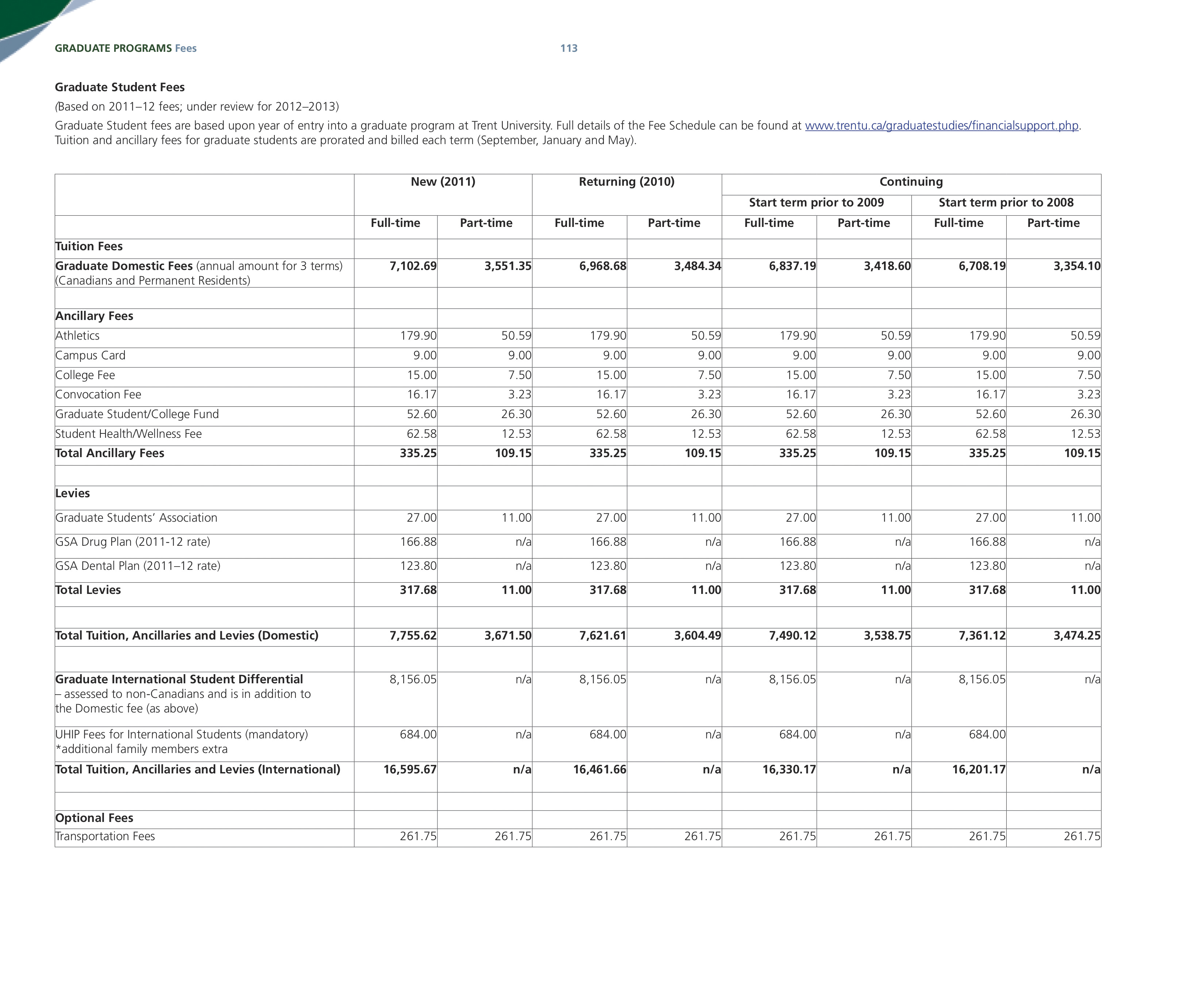Click the "Convocation Fee" row label
Viewport: 1204px width, 985px height.
(98, 394)
